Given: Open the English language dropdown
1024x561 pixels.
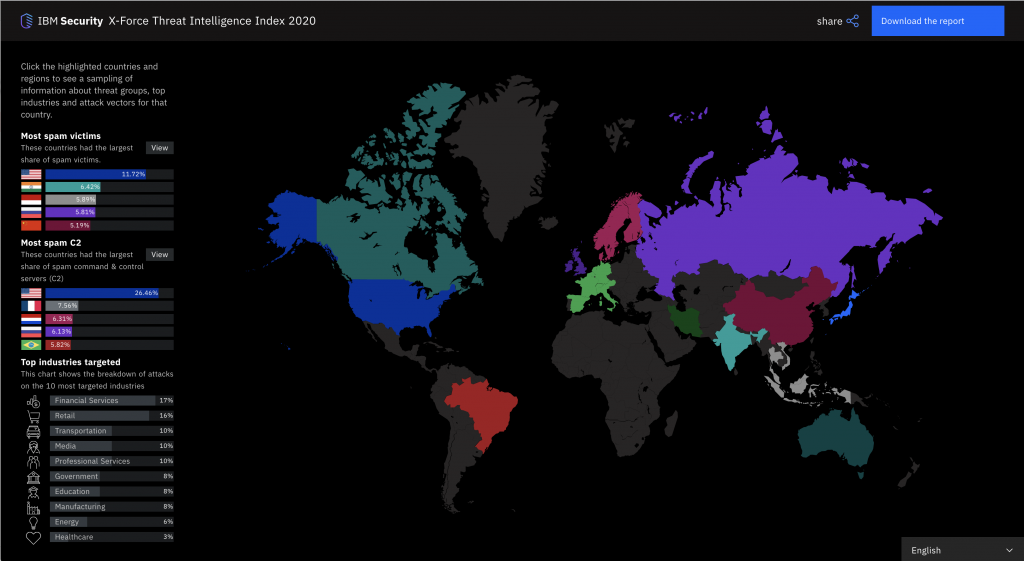Looking at the screenshot, I should click(x=962, y=550).
